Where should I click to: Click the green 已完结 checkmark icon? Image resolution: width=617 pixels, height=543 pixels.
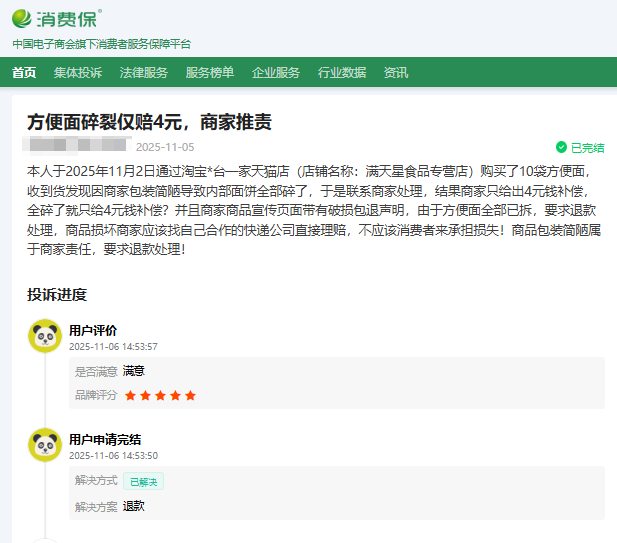[x=561, y=147]
